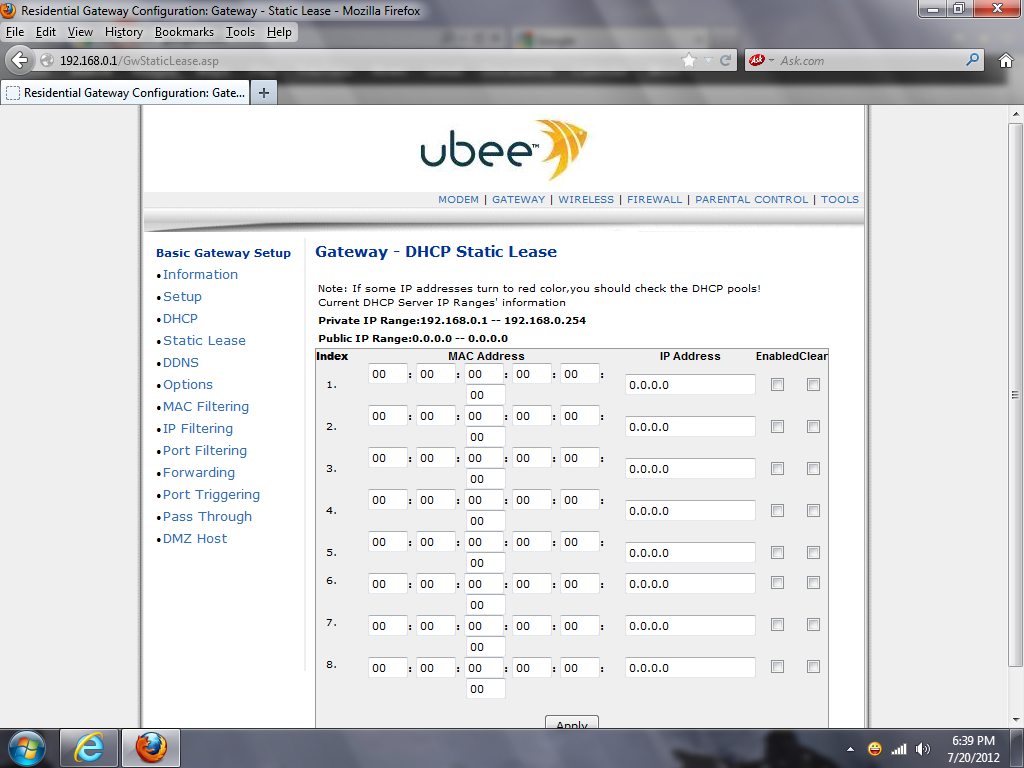Screen dimensions: 1024x768
Task: Click the Port Triggering sidebar link
Action: (211, 495)
